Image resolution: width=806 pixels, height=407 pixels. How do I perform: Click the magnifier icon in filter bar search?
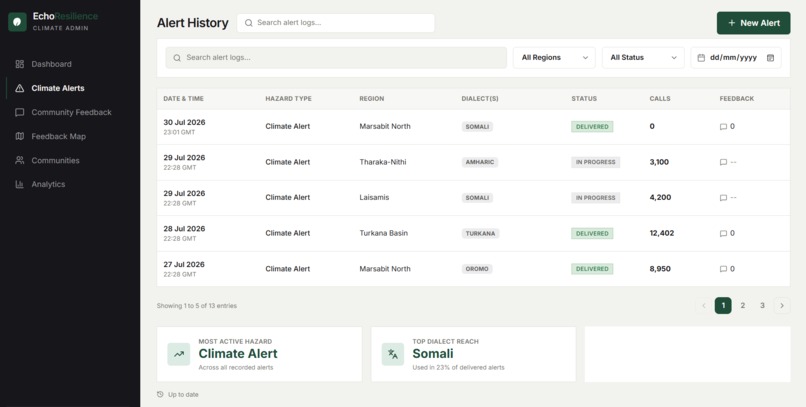point(177,58)
